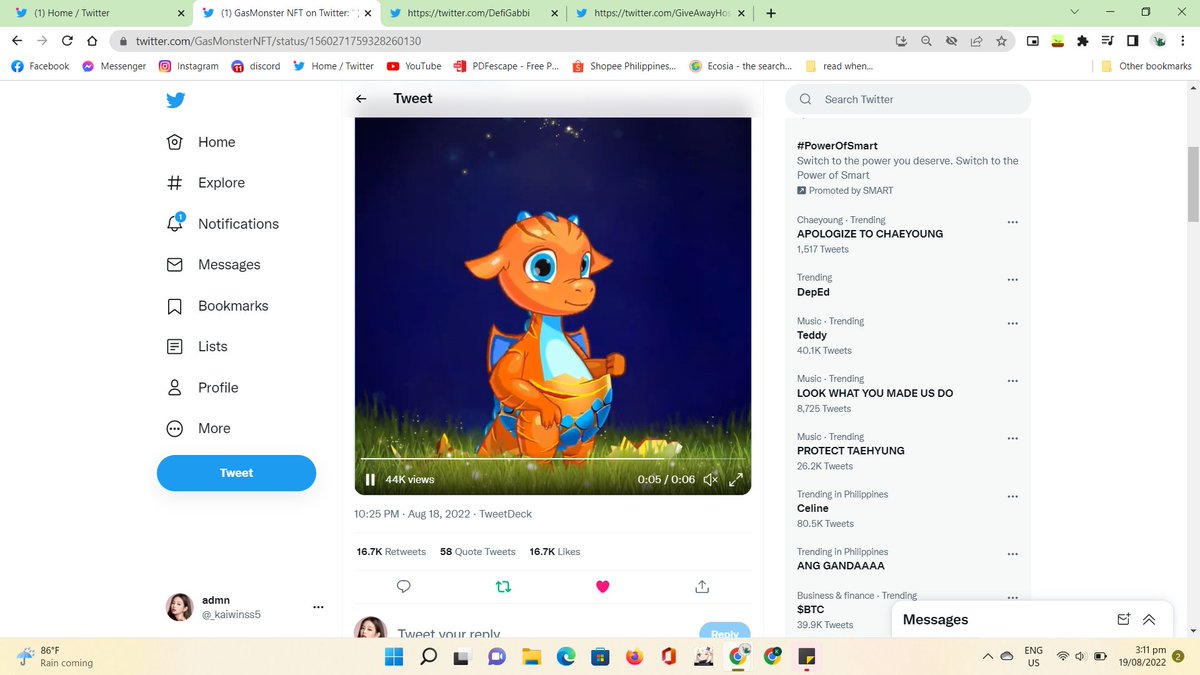
Task: Open more options for Teddy trend
Action: pos(1013,324)
